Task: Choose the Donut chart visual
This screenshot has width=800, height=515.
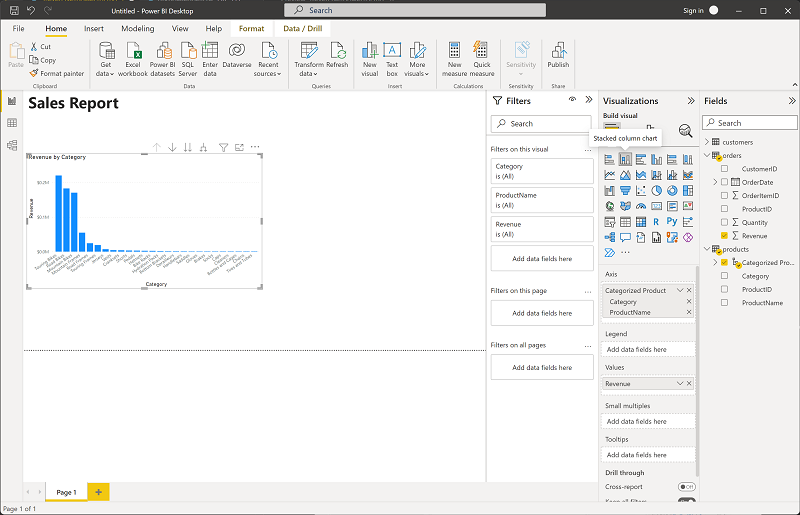Action: [672, 191]
